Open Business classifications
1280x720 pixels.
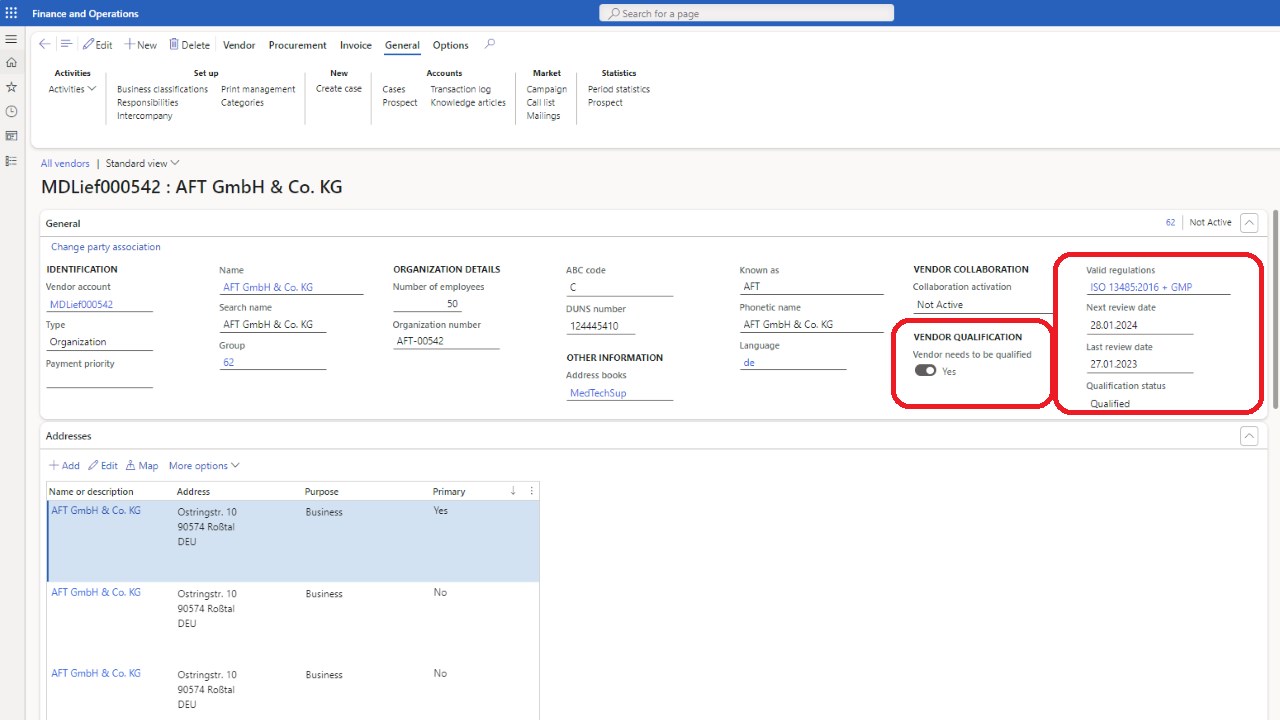[162, 89]
